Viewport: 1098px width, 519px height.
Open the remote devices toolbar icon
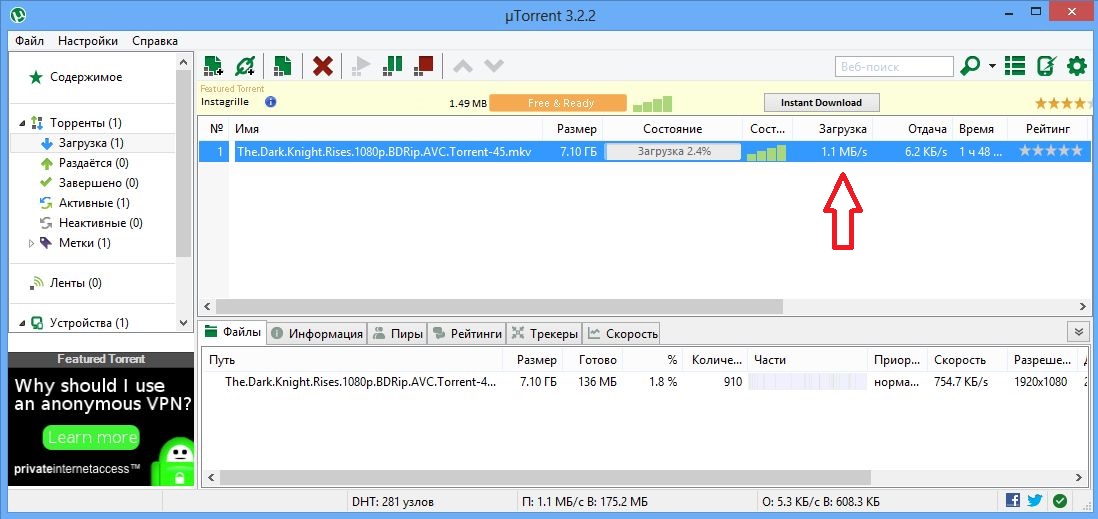click(x=1045, y=67)
